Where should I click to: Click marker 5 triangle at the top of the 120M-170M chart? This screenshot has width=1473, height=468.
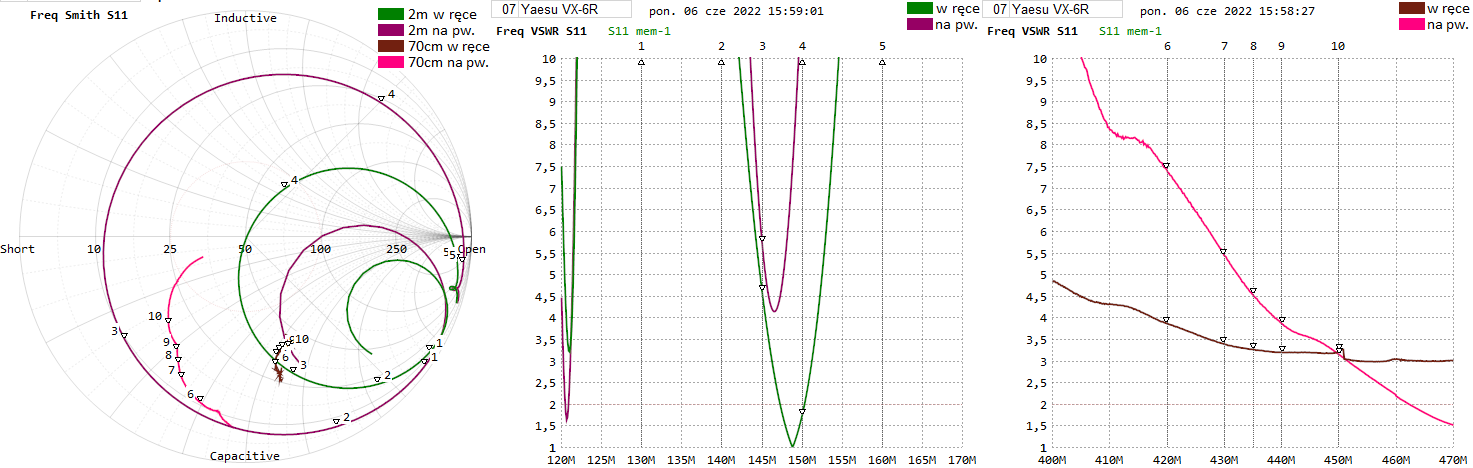pyautogui.click(x=882, y=62)
